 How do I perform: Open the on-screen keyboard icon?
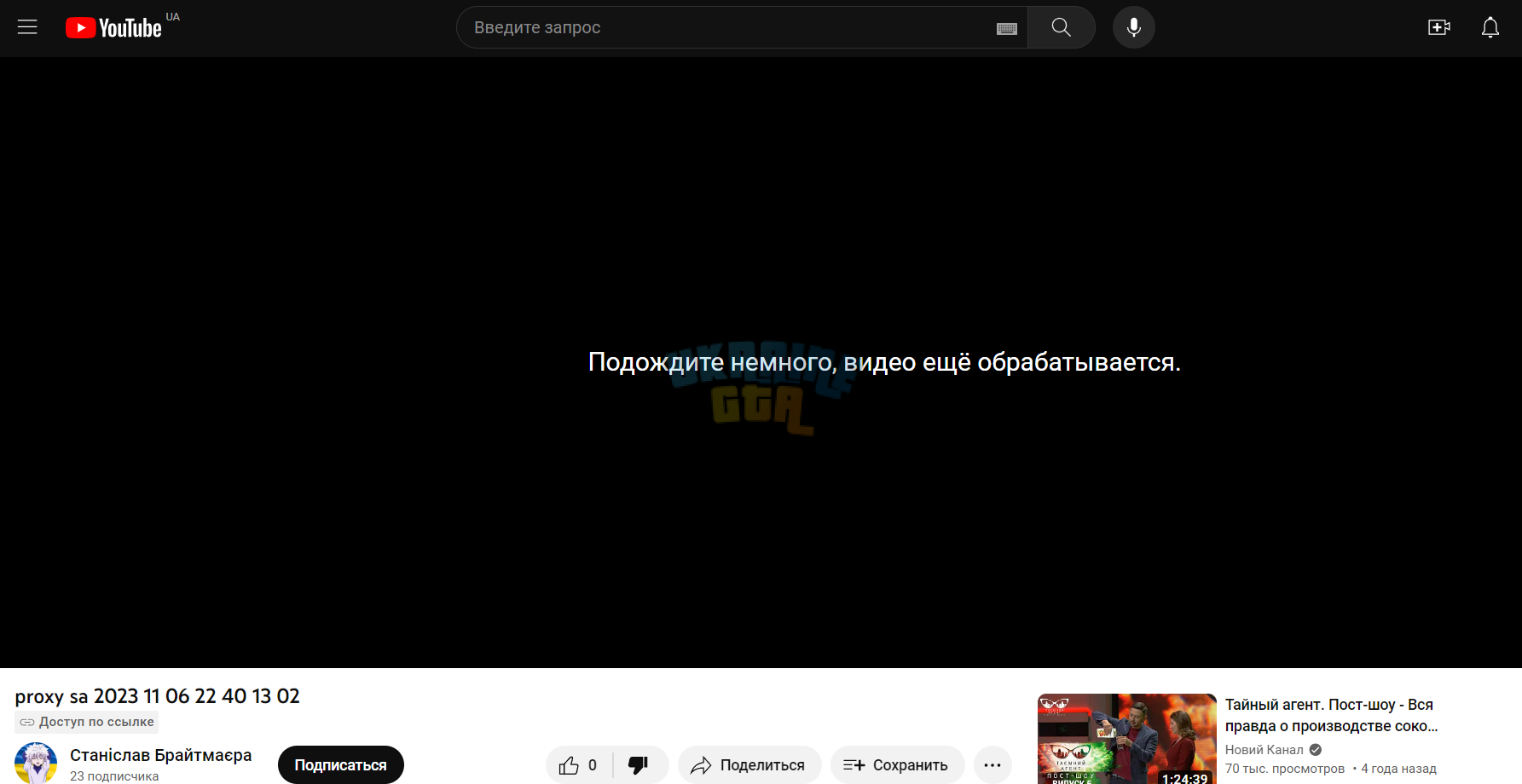click(x=1007, y=28)
